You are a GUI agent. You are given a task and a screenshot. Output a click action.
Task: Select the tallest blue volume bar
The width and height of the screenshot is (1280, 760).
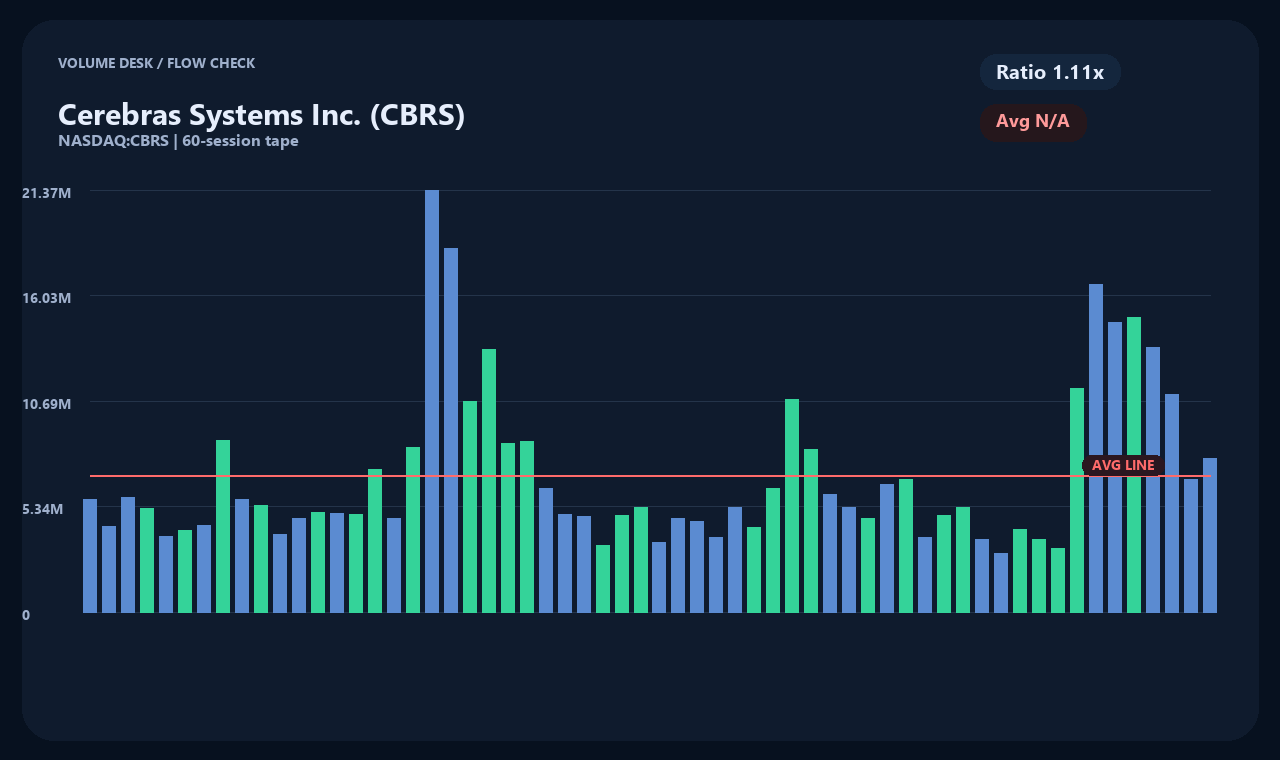coord(432,401)
